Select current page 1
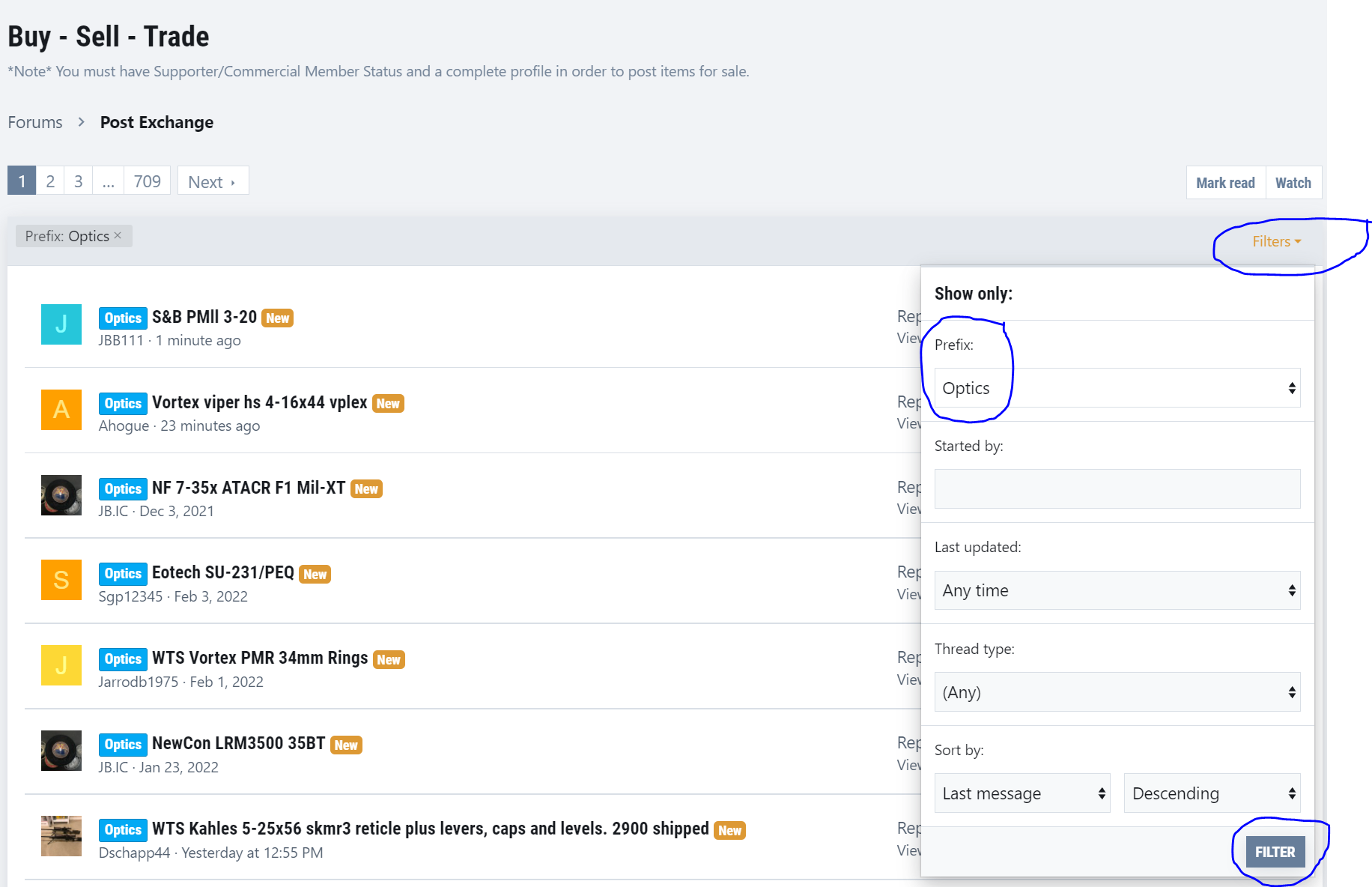 click(22, 181)
